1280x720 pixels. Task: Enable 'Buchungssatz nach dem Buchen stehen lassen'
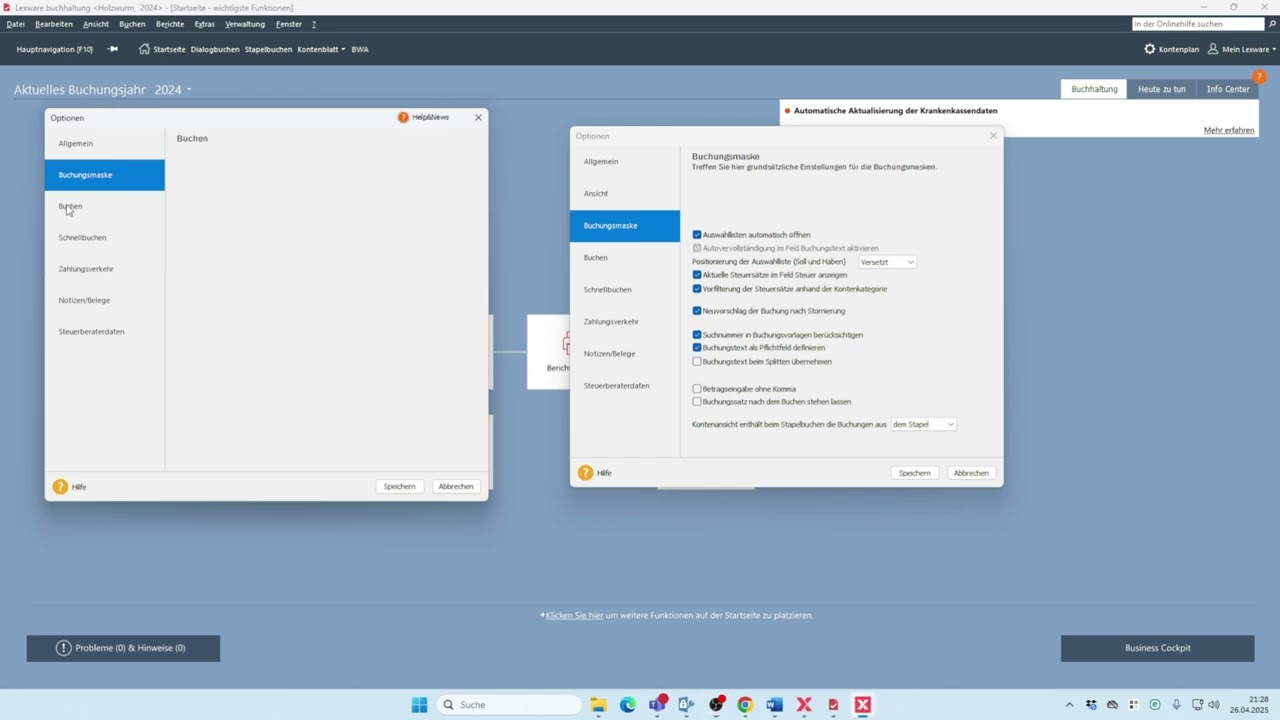pos(697,402)
